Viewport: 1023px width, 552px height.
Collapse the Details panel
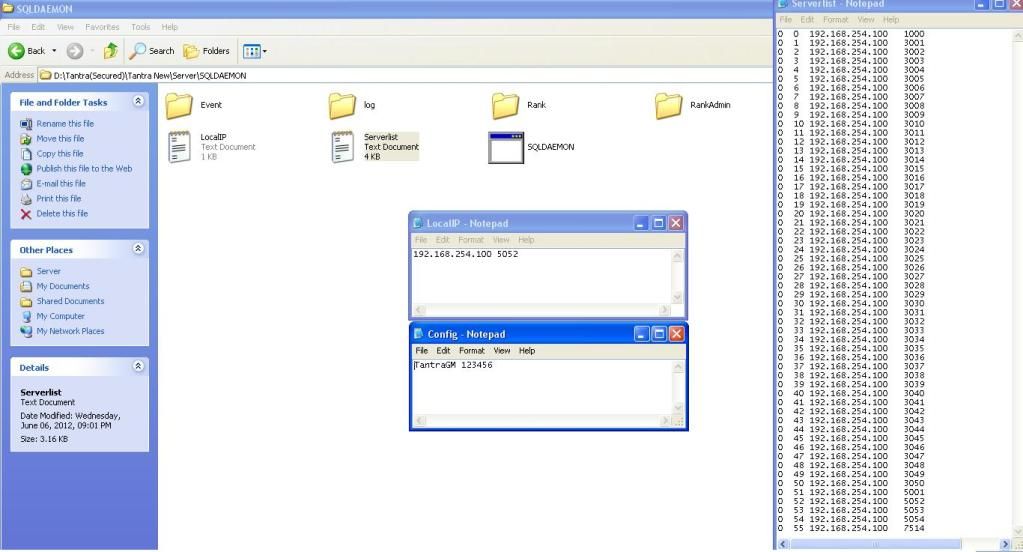138,367
